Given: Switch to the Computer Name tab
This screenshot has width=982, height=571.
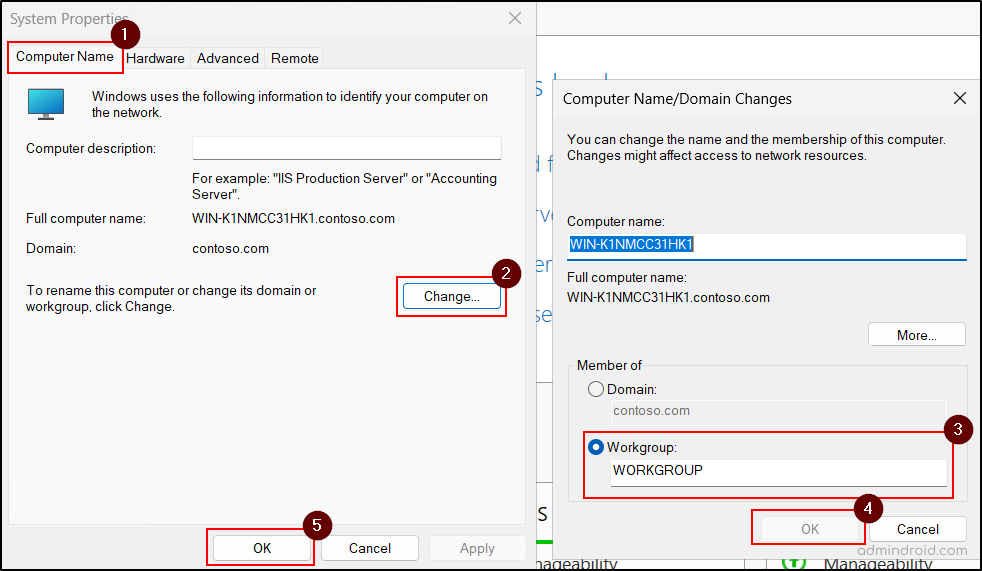Looking at the screenshot, I should [65, 57].
